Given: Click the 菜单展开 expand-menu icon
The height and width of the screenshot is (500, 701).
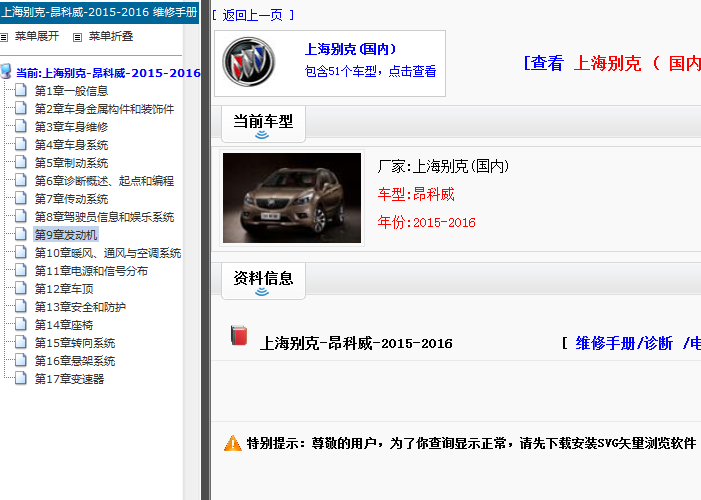Looking at the screenshot, I should (x=4, y=38).
